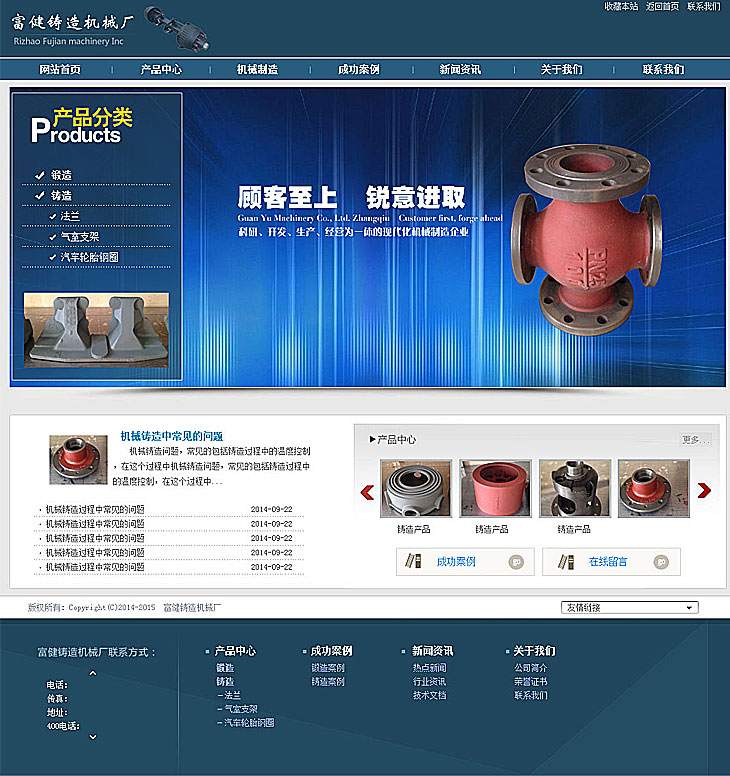Open the 友情链接 dropdown

click(629, 607)
